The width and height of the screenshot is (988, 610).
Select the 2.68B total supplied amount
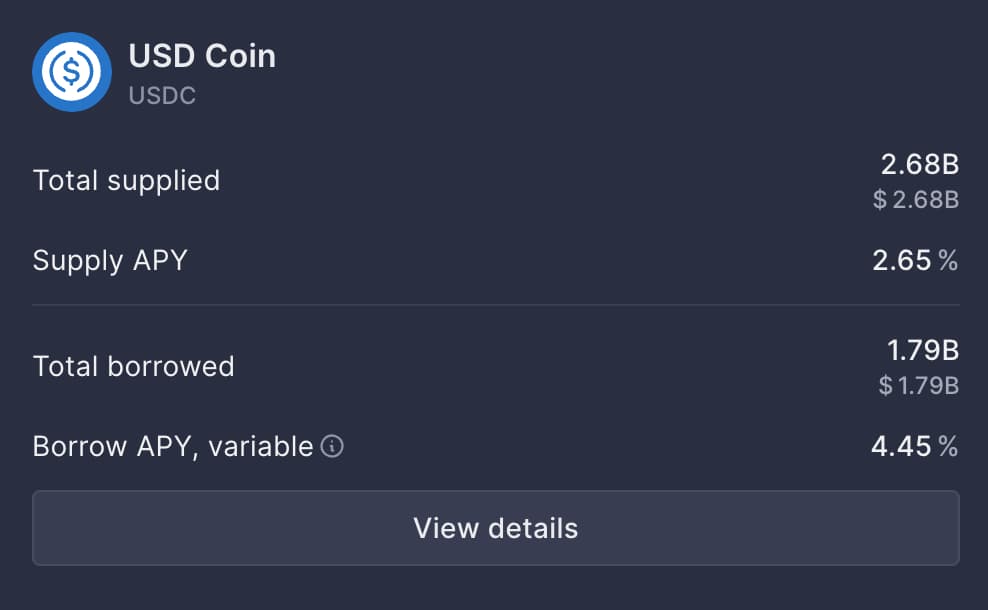pos(920,165)
